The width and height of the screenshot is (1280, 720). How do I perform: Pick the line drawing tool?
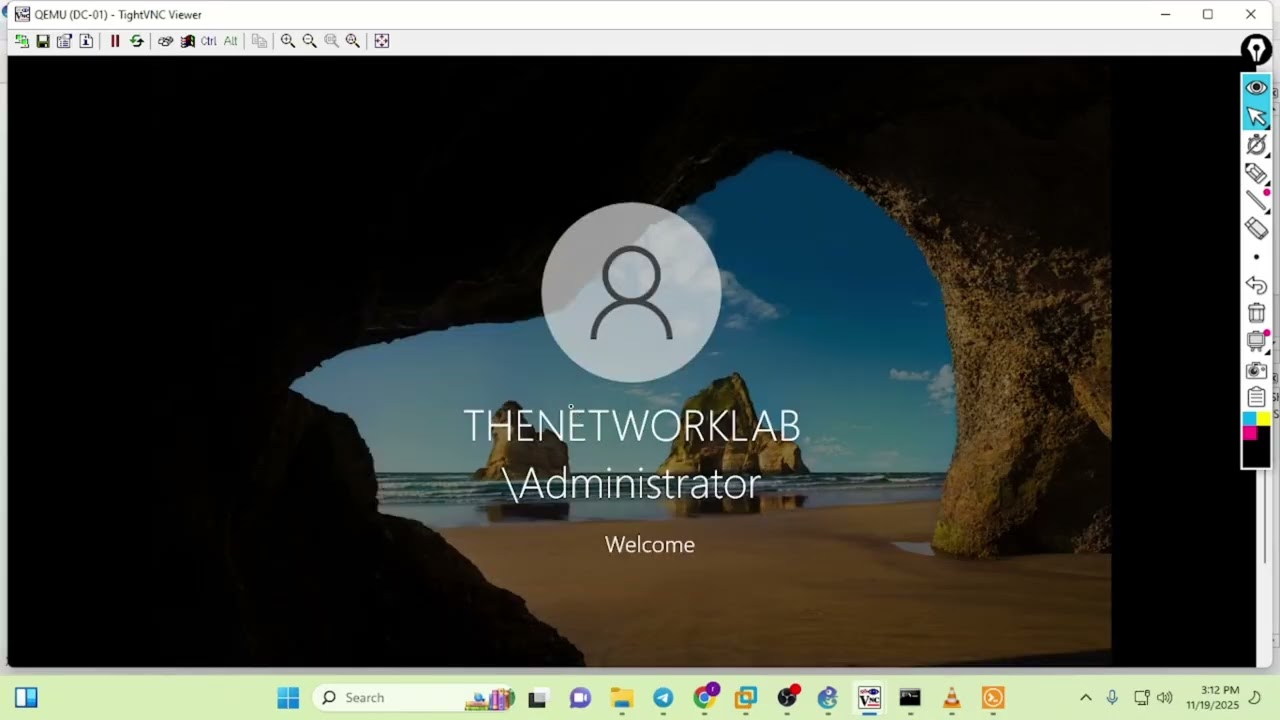(x=1256, y=201)
